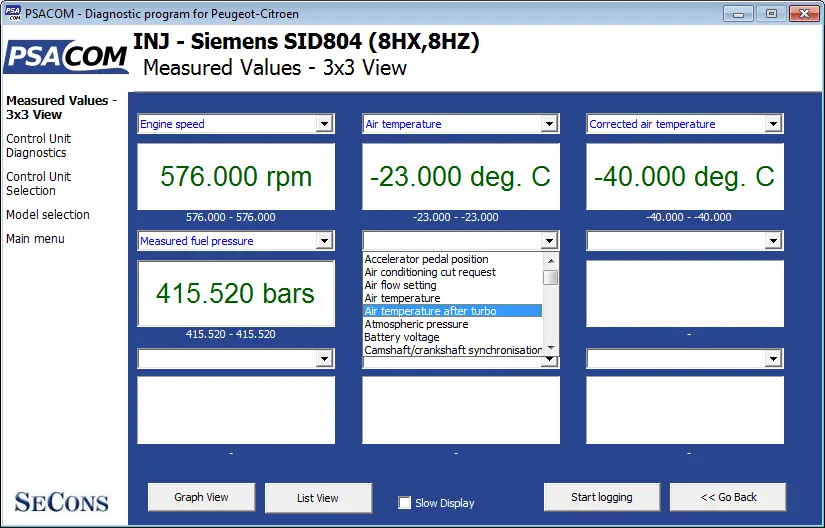Click the dropdown list scrollbar down arrow
Image resolution: width=825 pixels, height=528 pixels.
coord(551,348)
